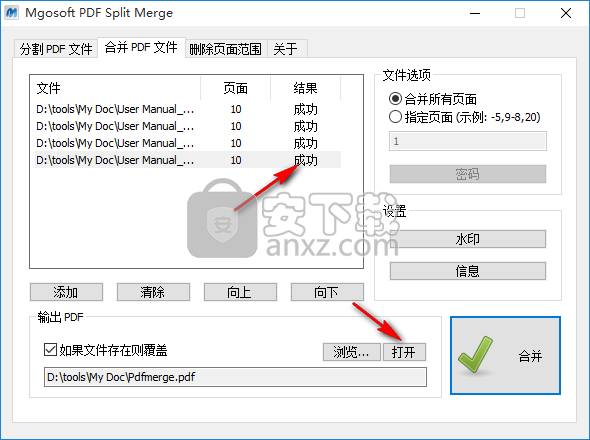Image resolution: width=590 pixels, height=440 pixels.
Task: Click the 页面 column header
Action: [x=236, y=88]
